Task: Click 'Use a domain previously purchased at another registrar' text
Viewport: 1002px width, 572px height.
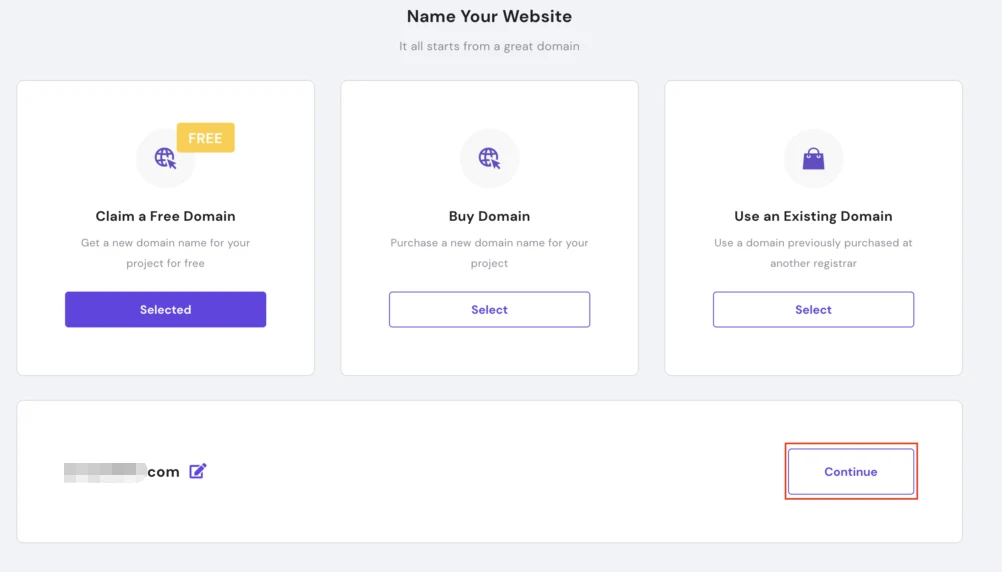Action: [813, 252]
